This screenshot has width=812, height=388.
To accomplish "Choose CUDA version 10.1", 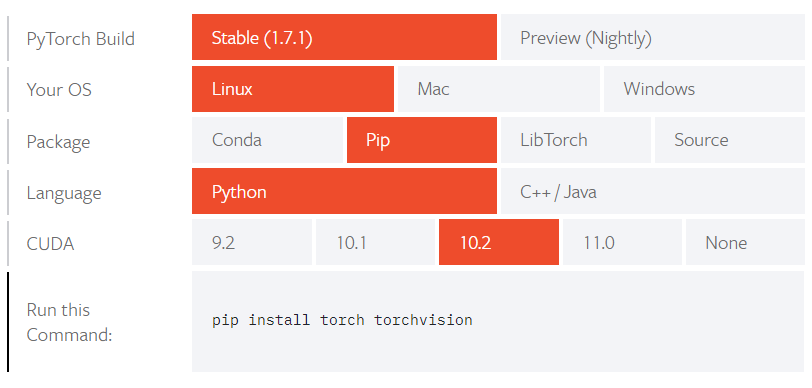I will [x=375, y=242].
